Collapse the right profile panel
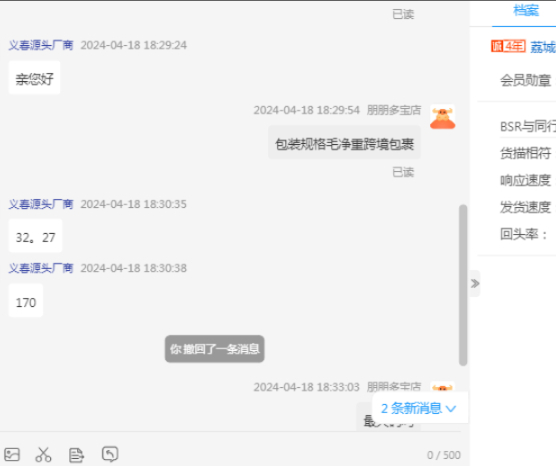Screen dimensions: 556x466 [475, 283]
